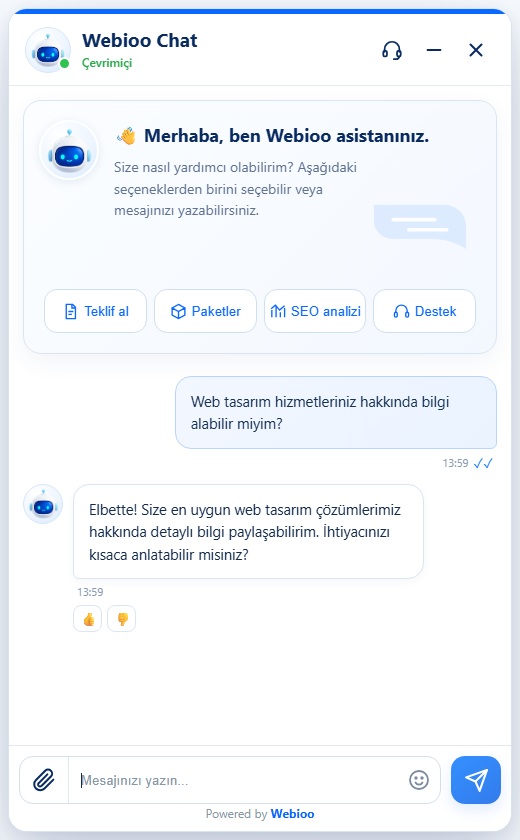Click the user message about web tasarım
520x840 pixels.
click(336, 412)
